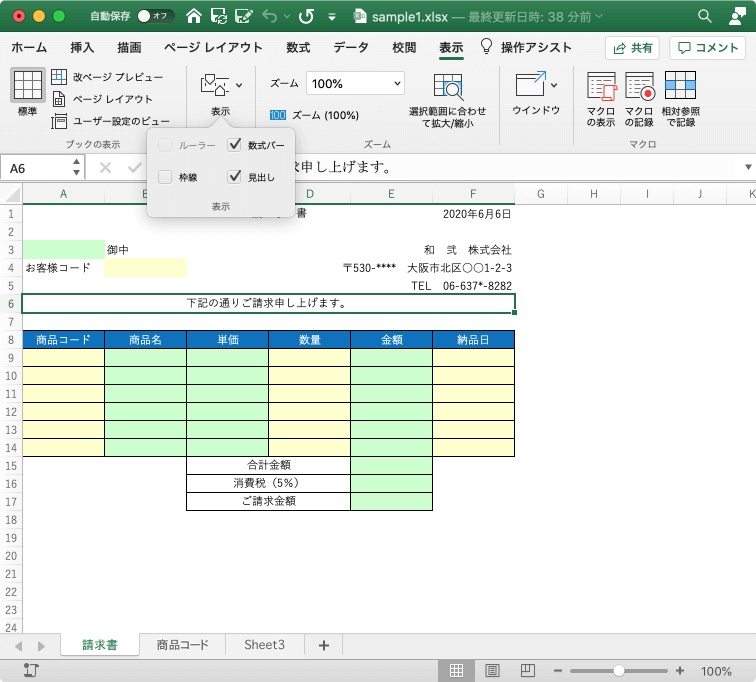Select column G header

pyautogui.click(x=541, y=194)
